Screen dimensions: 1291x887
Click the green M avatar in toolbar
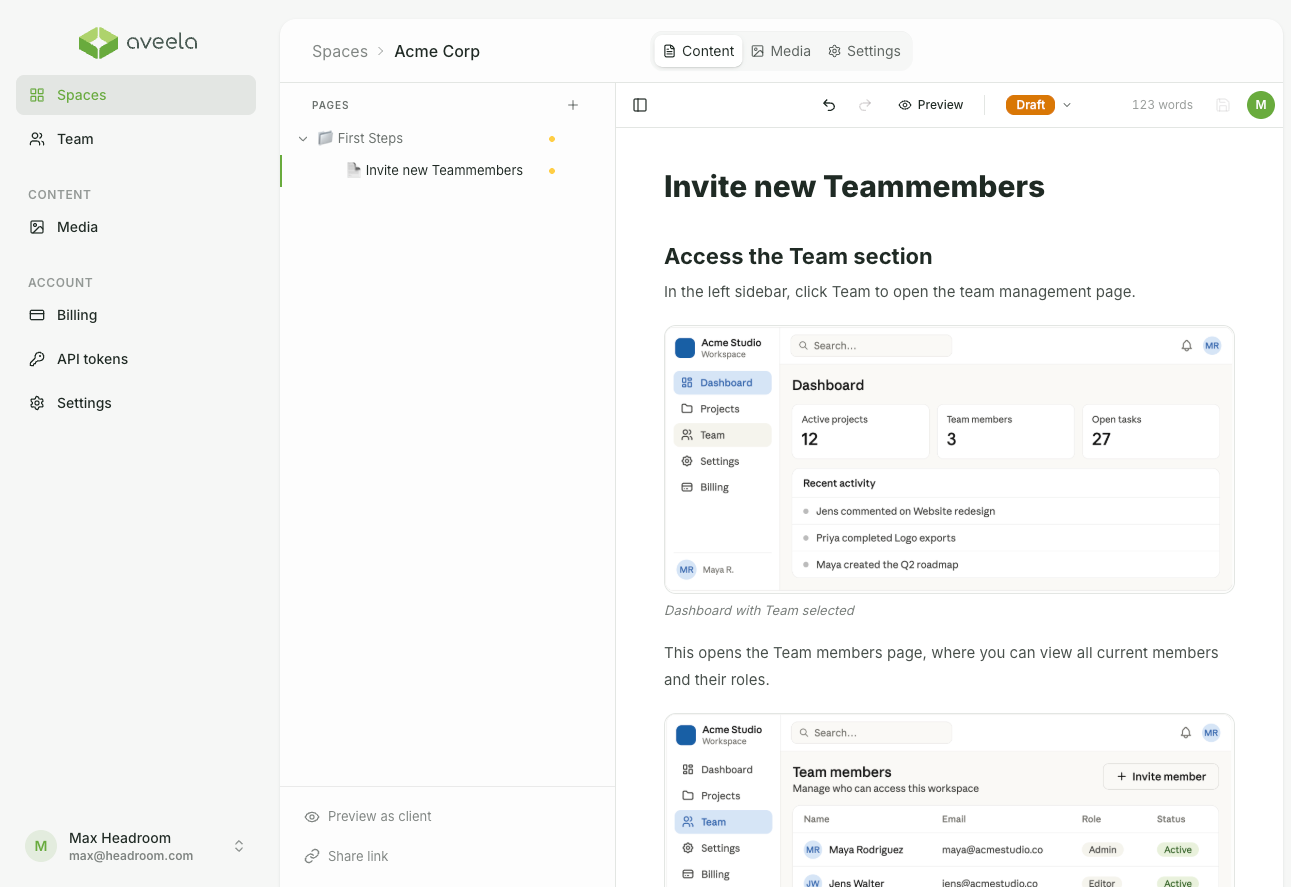tap(1261, 105)
